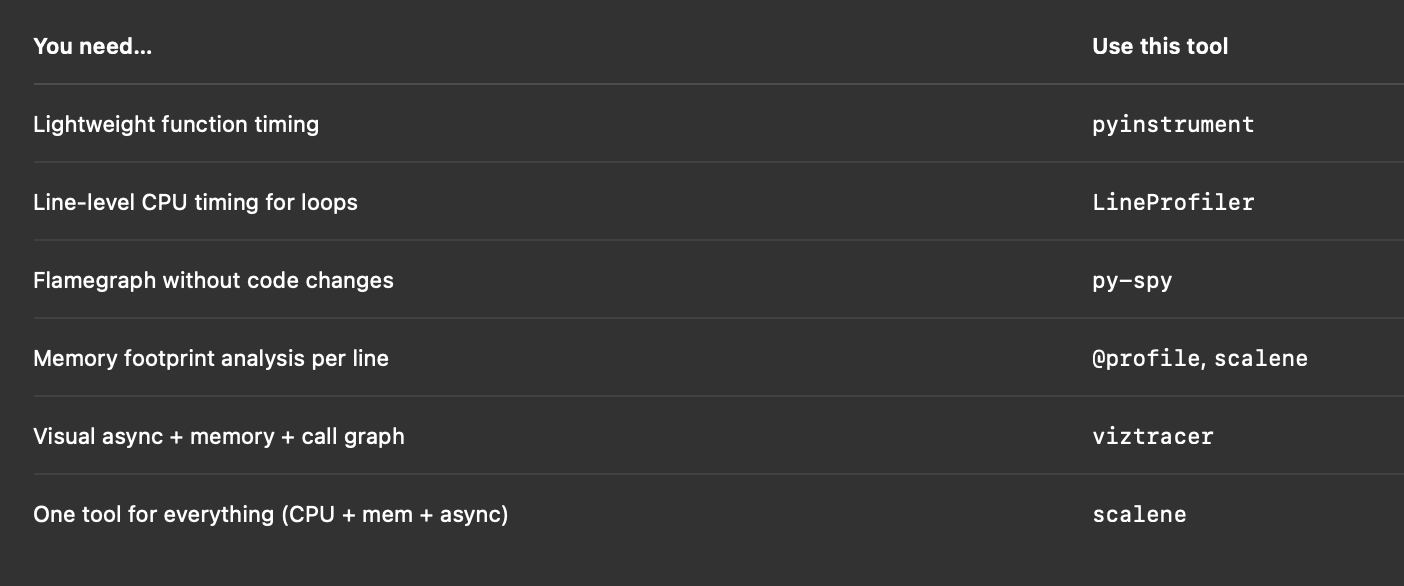Click the viztracer tool name
Image resolution: width=1404 pixels, height=586 pixels.
click(1153, 436)
